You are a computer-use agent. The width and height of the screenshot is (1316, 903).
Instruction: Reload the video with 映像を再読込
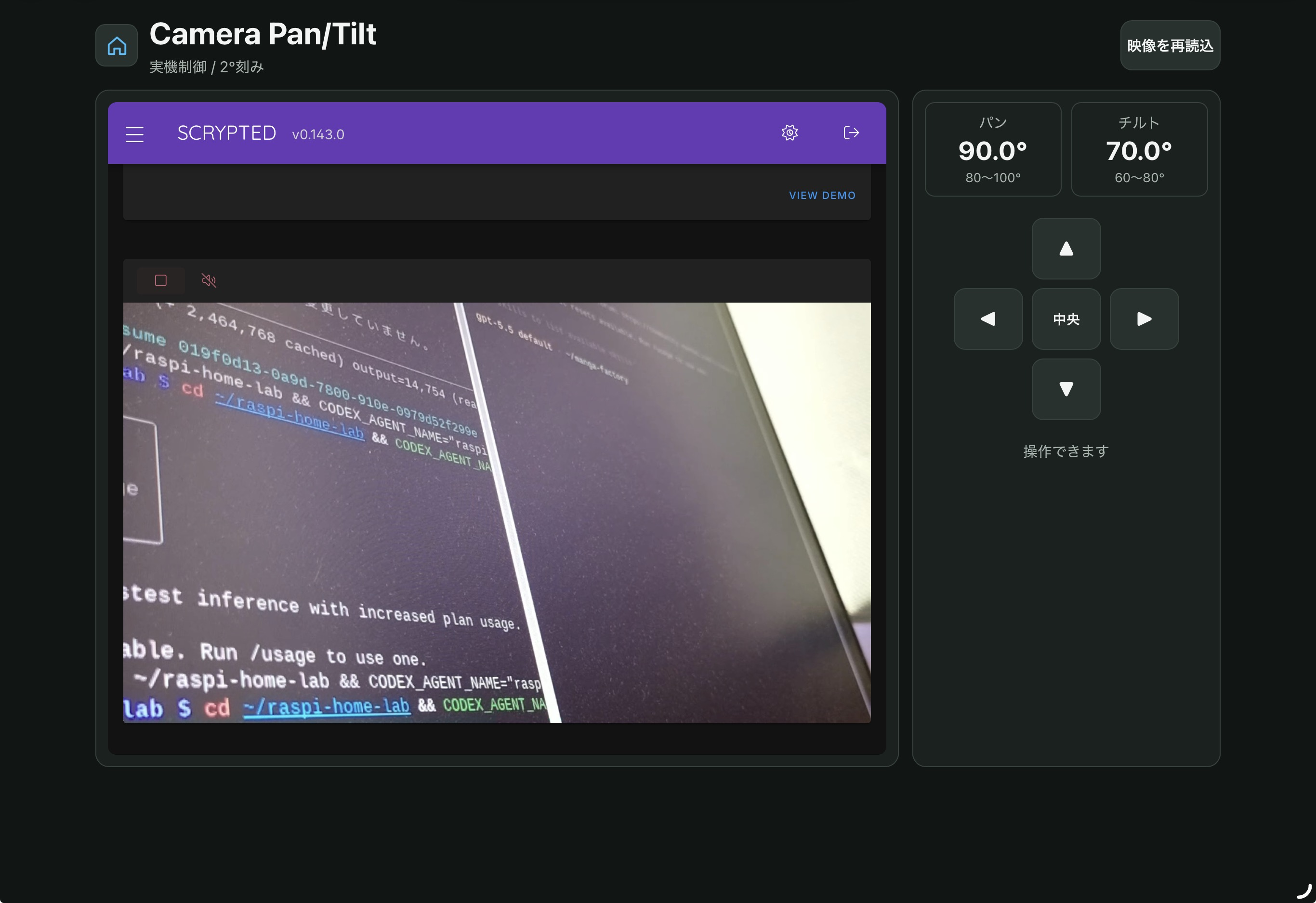(x=1170, y=45)
